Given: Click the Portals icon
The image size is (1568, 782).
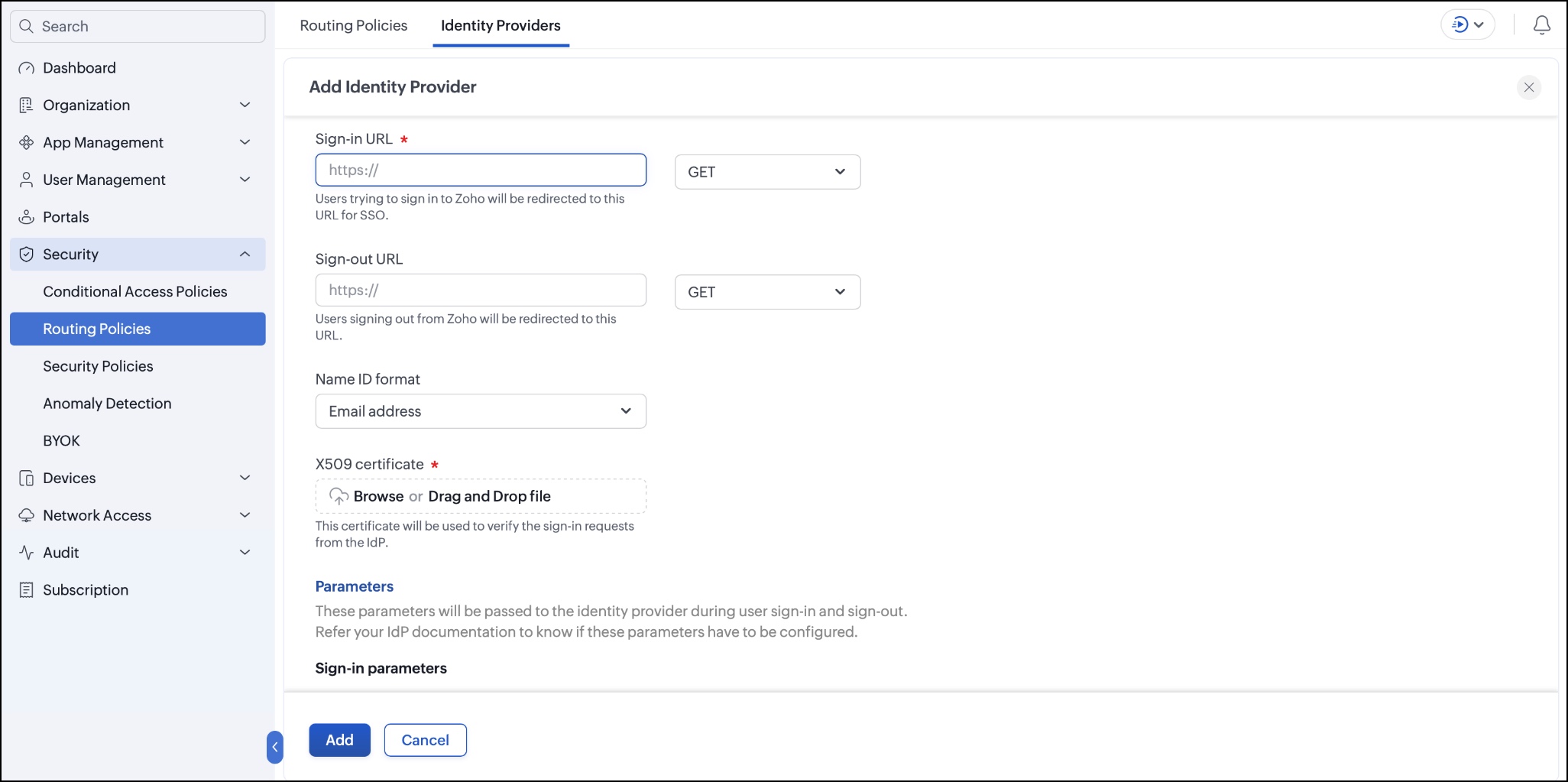Looking at the screenshot, I should 26,217.
